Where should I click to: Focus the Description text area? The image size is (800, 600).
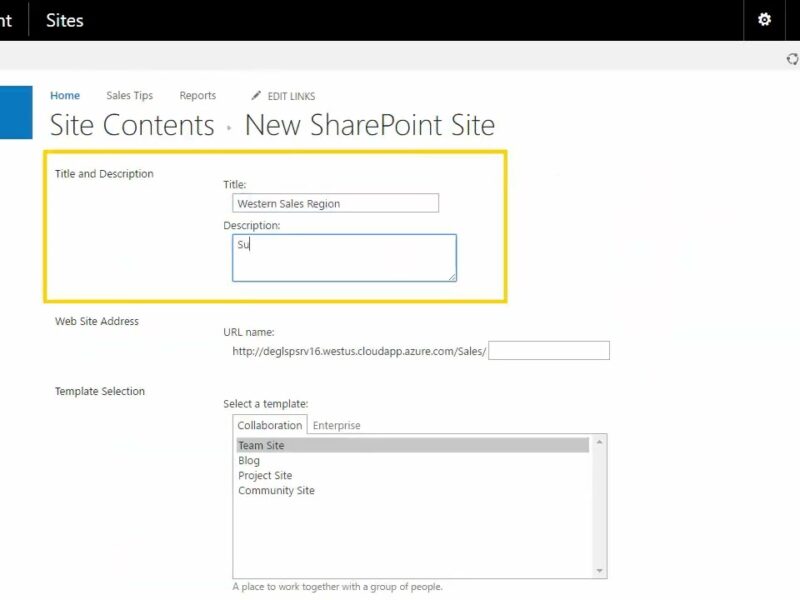[344, 258]
